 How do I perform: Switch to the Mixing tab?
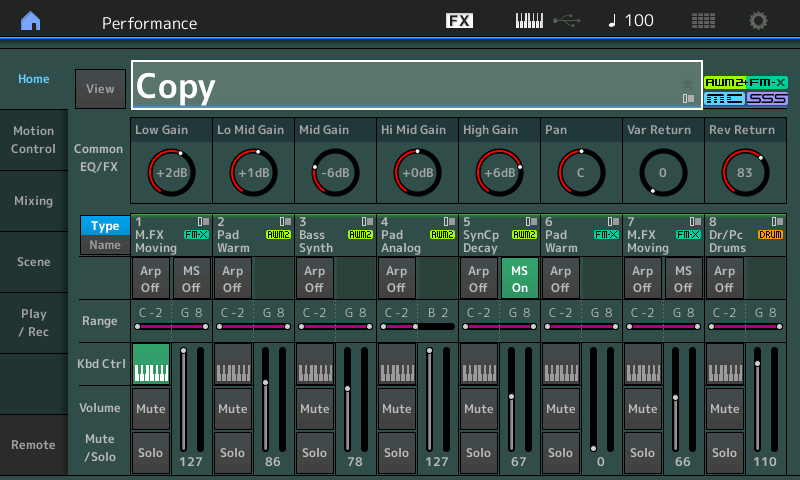33,201
